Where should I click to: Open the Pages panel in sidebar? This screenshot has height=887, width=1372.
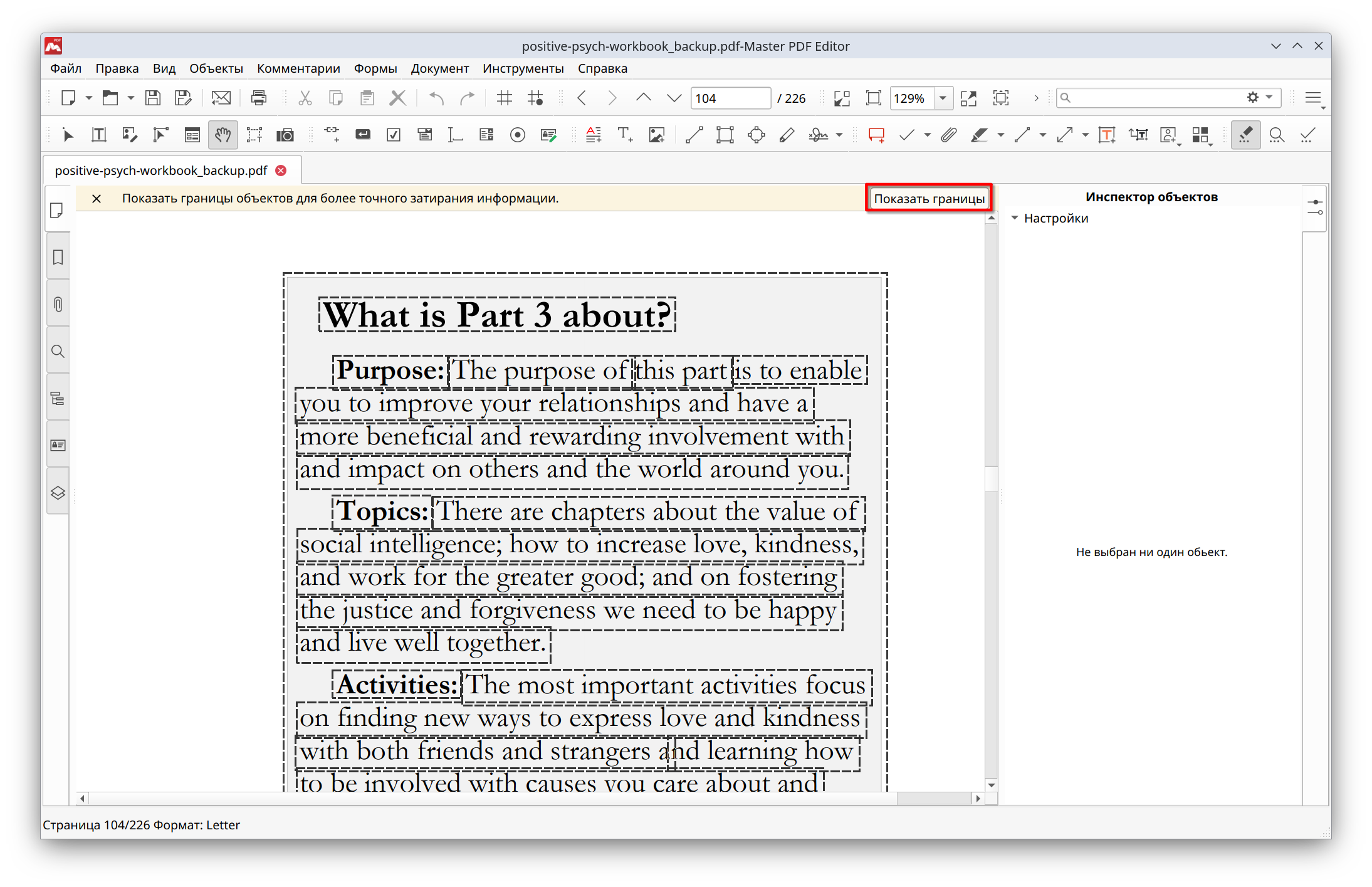pos(58,210)
